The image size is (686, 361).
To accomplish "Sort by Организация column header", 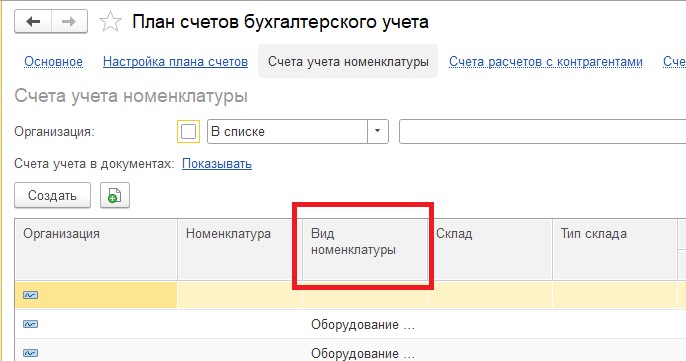I will click(x=96, y=249).
